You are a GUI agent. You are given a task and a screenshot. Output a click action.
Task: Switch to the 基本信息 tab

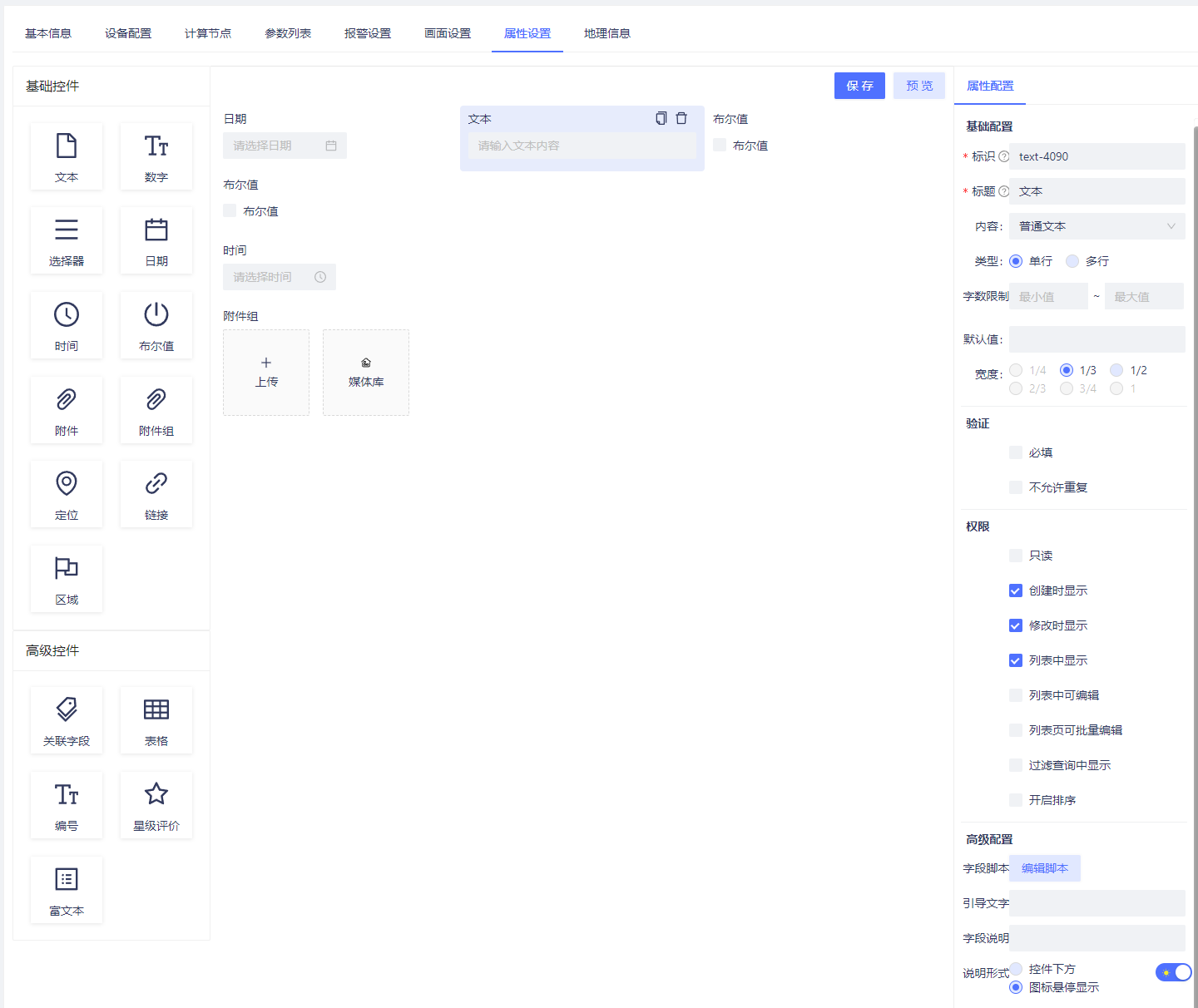(48, 33)
